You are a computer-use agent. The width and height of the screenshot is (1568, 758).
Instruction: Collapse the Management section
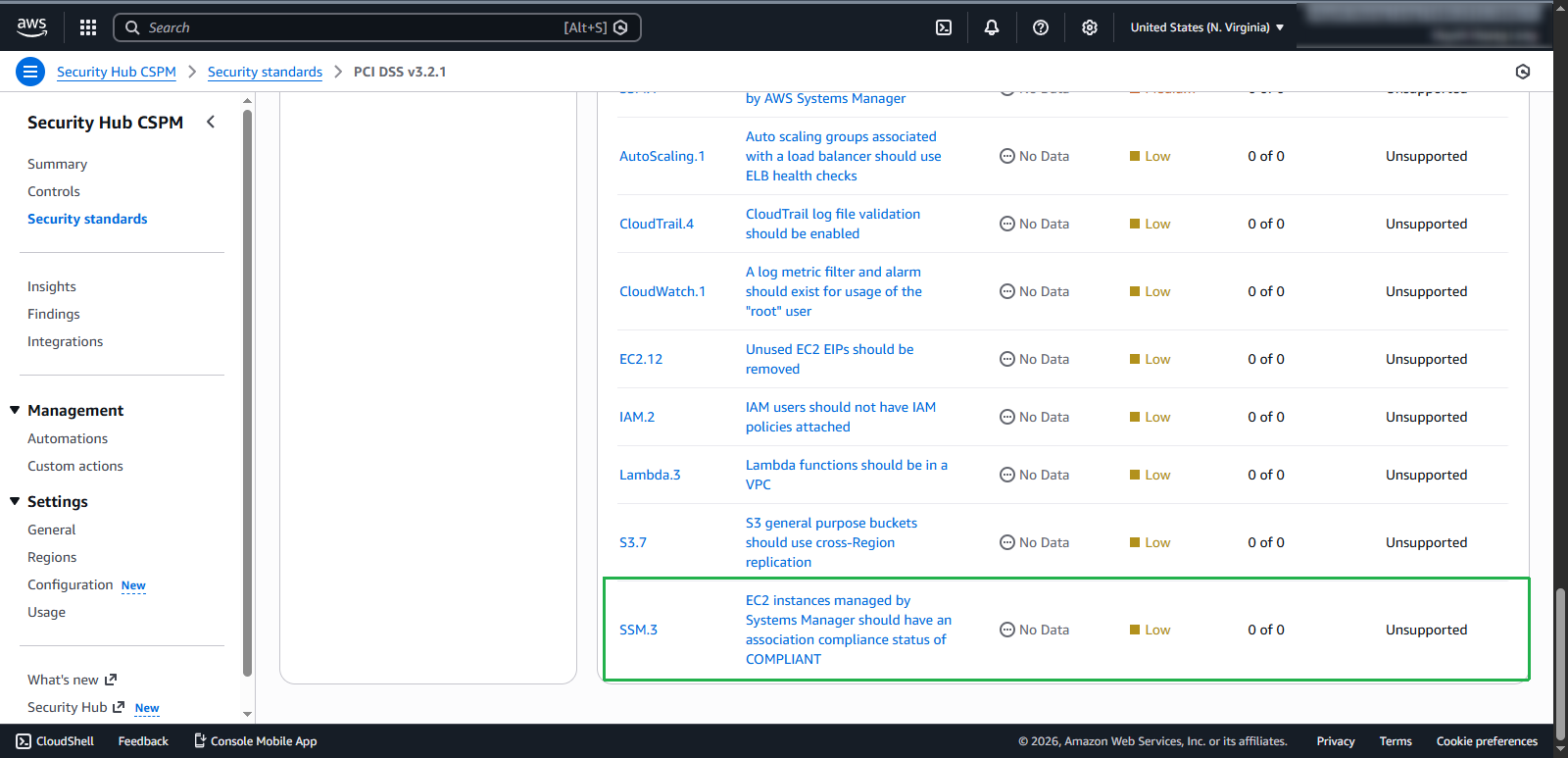point(15,410)
